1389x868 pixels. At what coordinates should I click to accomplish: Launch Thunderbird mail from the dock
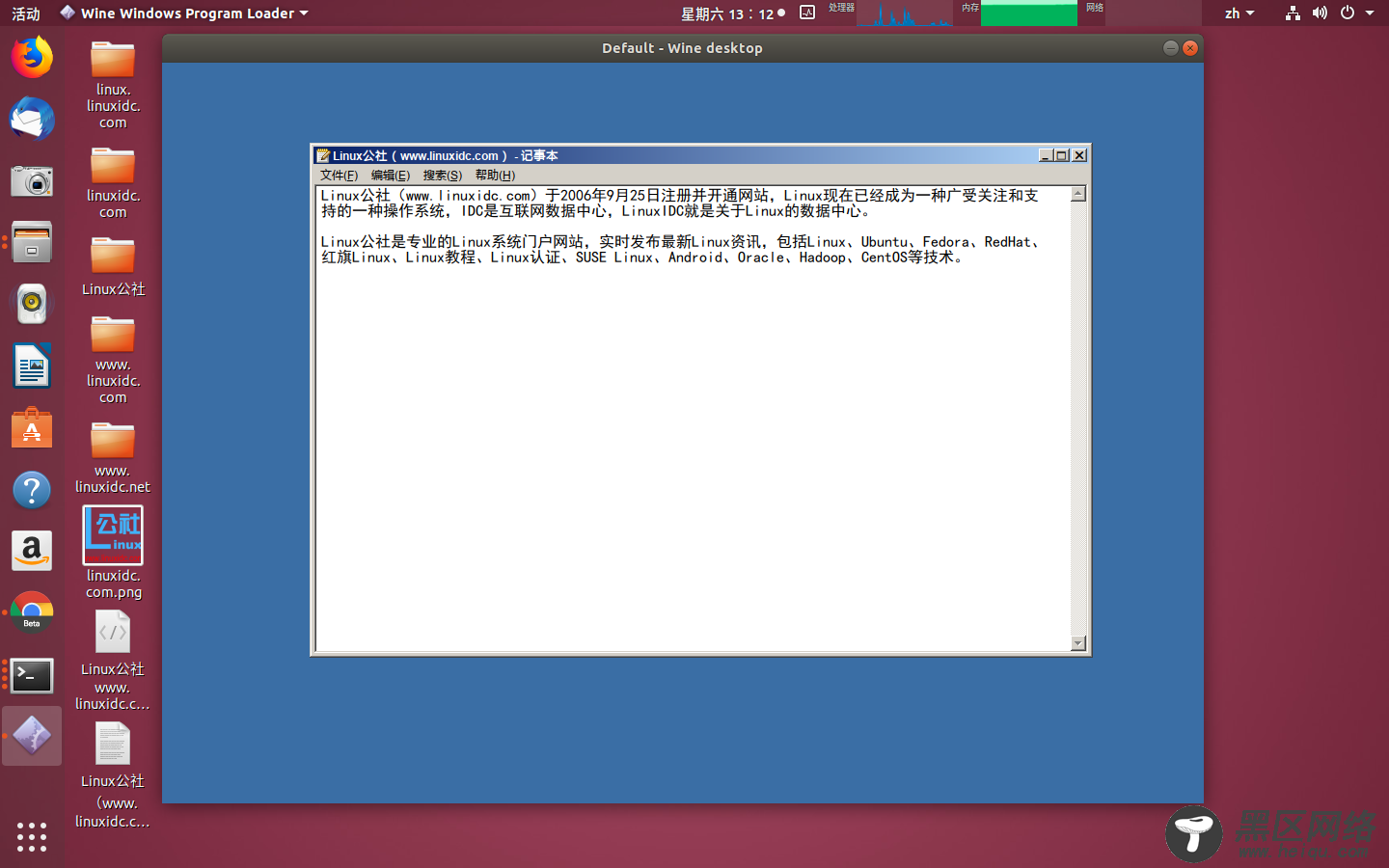[32, 119]
